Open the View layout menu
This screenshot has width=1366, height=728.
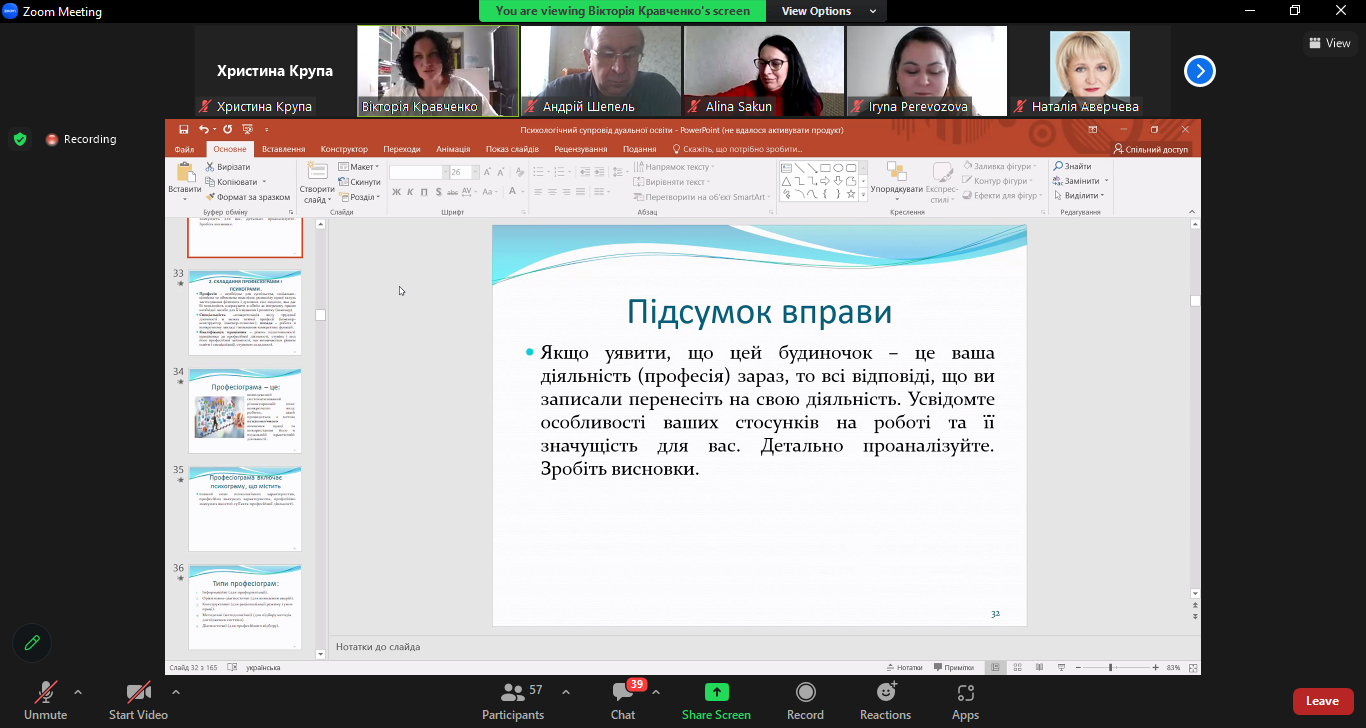tap(1330, 43)
